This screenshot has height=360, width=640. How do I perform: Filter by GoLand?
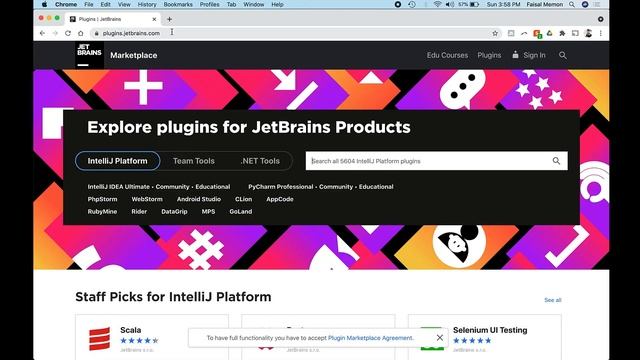coord(240,211)
